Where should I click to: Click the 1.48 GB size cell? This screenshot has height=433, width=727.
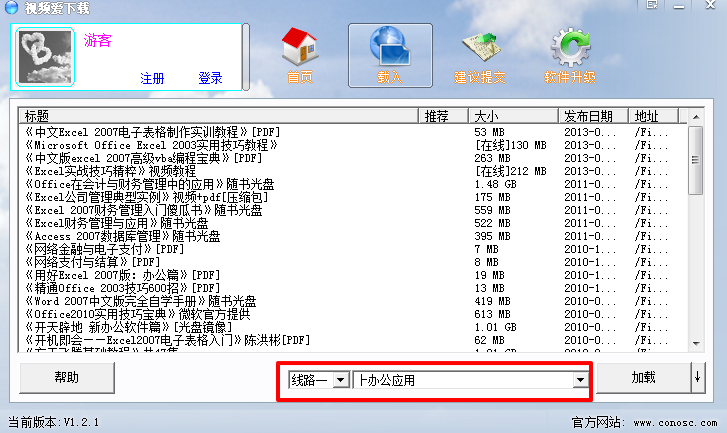495,184
